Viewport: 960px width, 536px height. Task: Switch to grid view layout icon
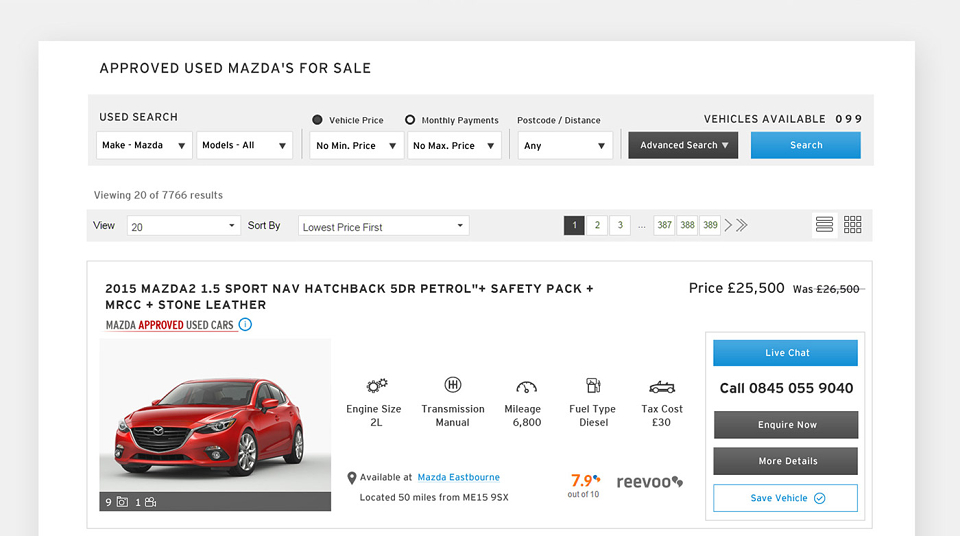(x=852, y=225)
